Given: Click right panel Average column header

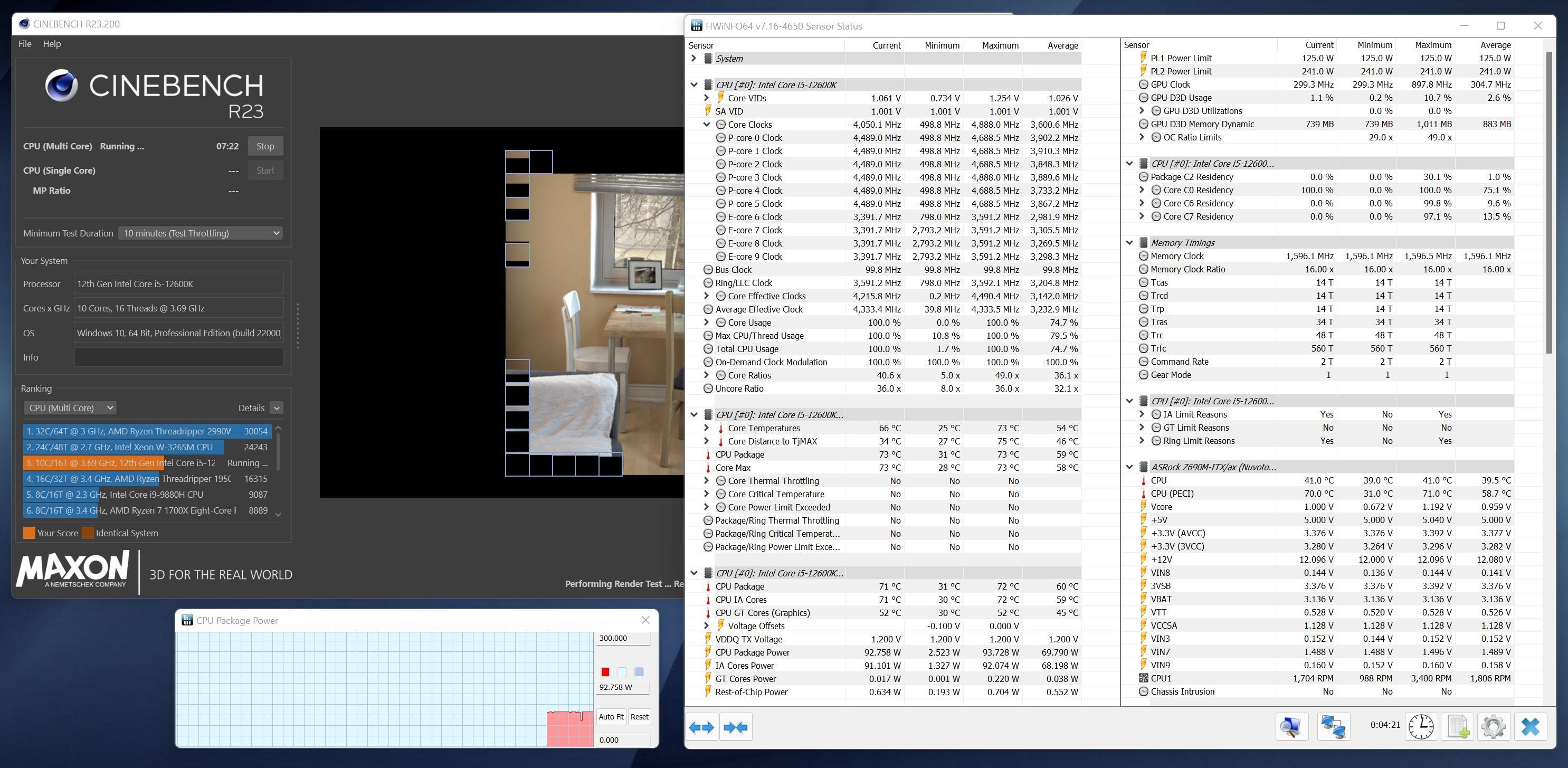Looking at the screenshot, I should [x=1484, y=45].
